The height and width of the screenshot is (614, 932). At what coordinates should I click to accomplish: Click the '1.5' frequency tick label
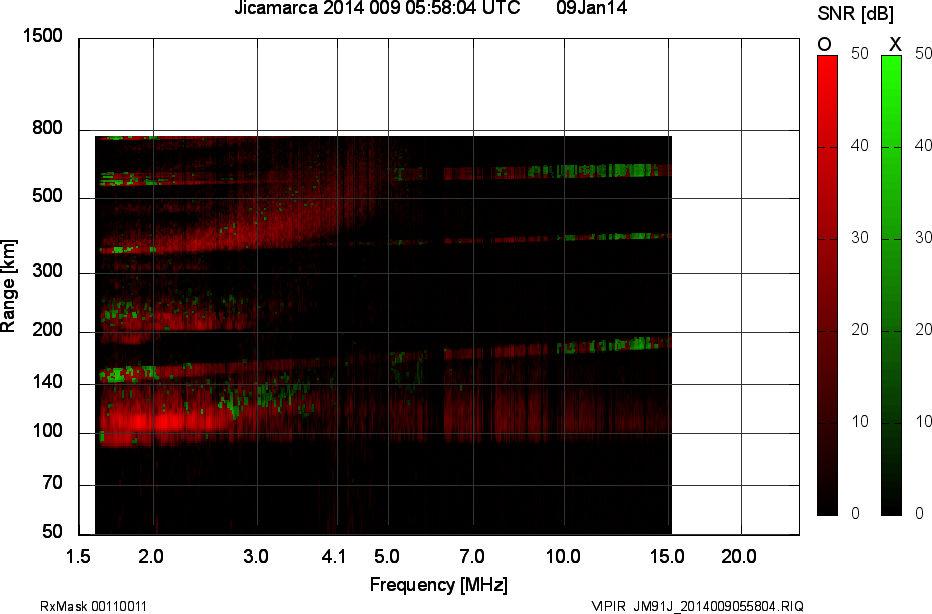77,557
